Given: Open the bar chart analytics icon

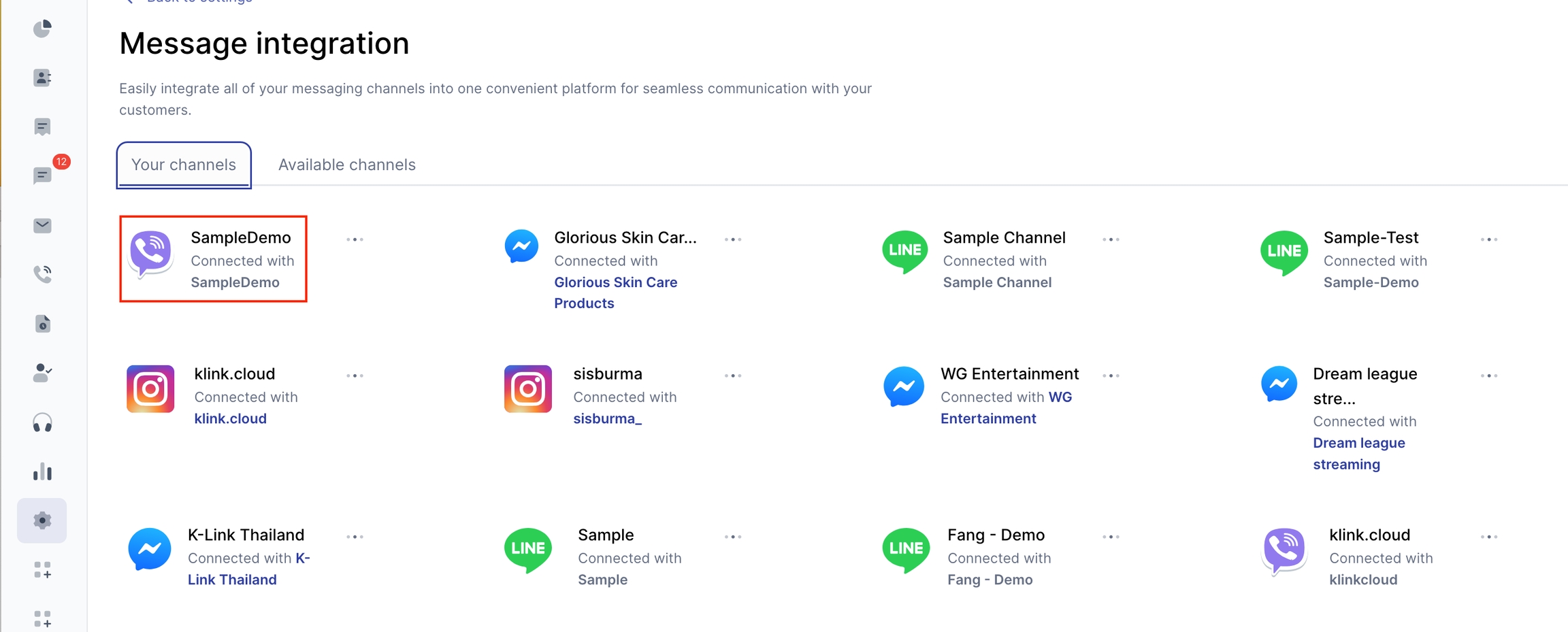Looking at the screenshot, I should pos(42,471).
